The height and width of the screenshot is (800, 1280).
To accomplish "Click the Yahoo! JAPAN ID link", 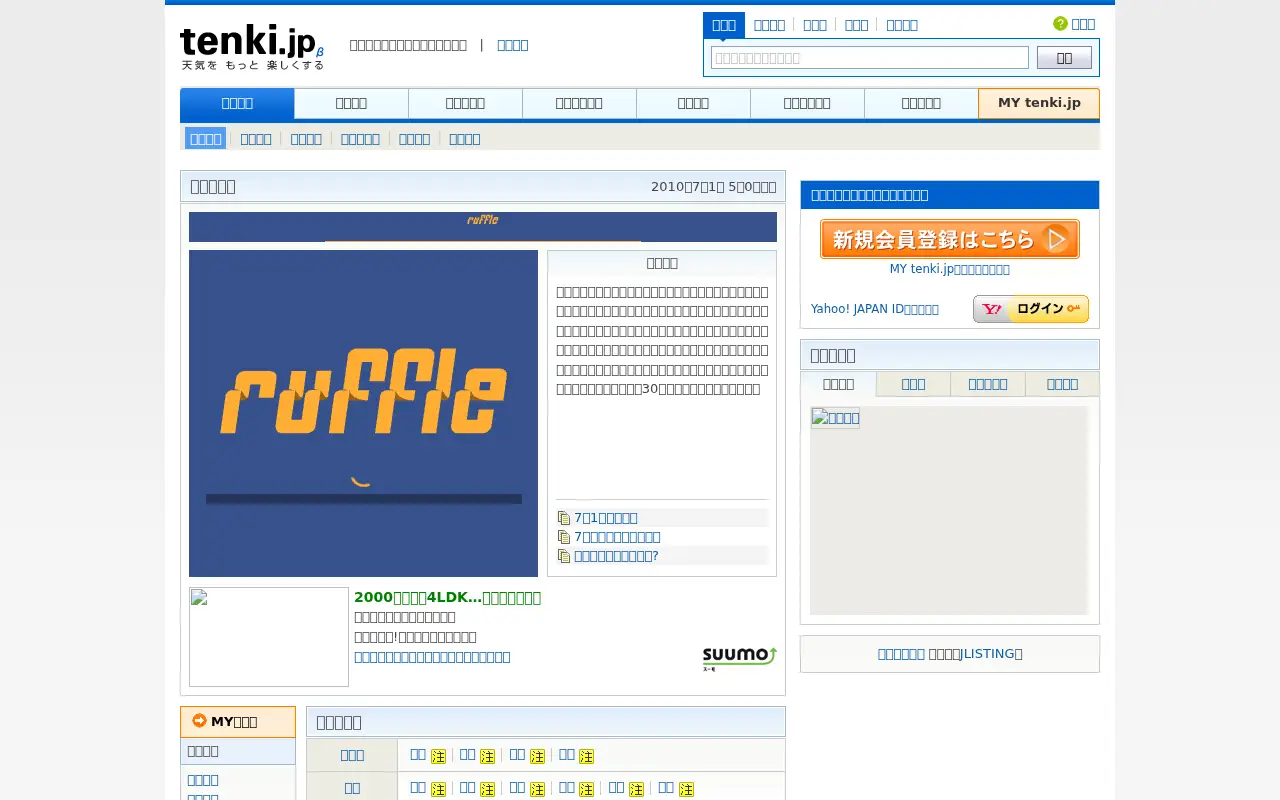I will (875, 309).
